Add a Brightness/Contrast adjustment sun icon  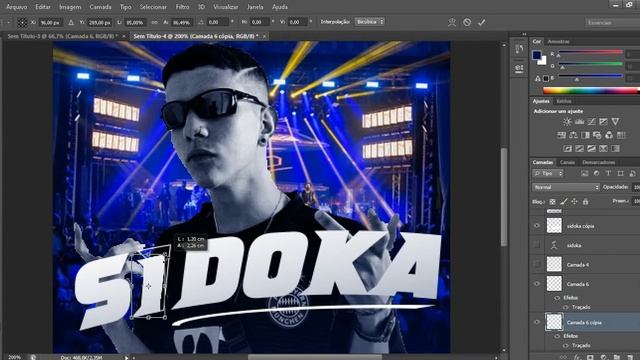pyautogui.click(x=567, y=122)
